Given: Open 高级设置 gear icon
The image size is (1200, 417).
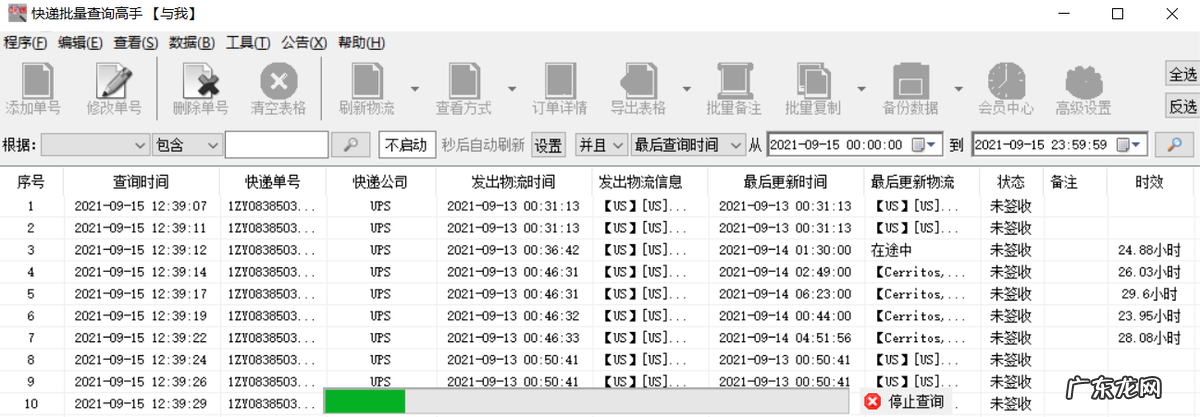Looking at the screenshot, I should click(1083, 80).
